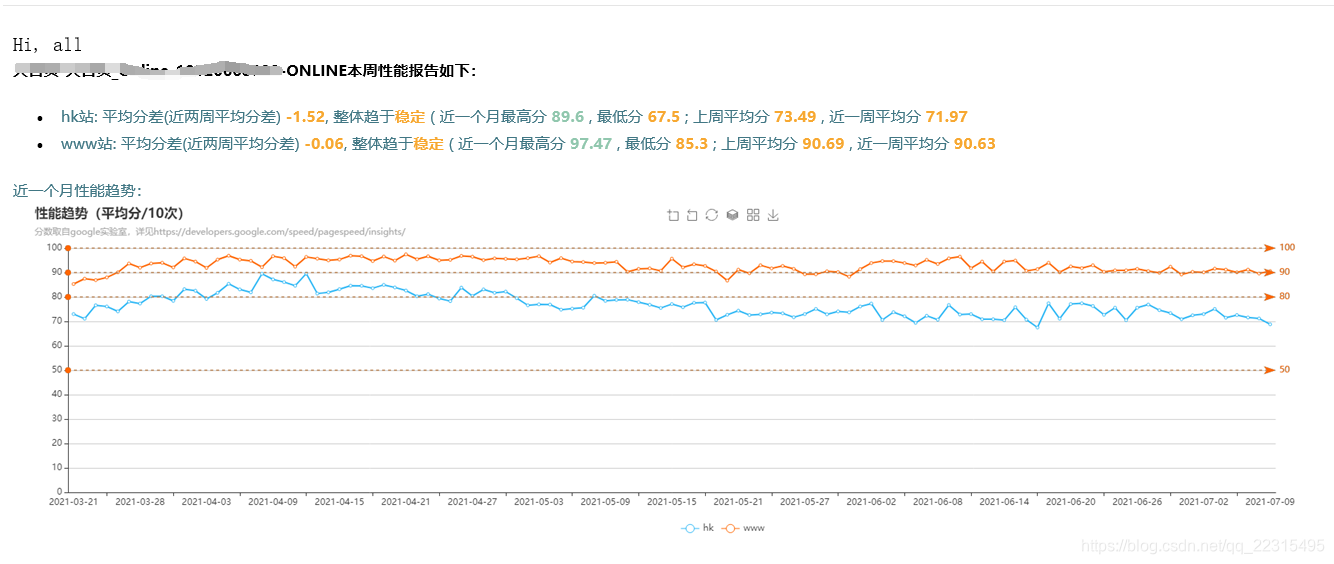Click the orange 50 mark line label

tap(1285, 370)
